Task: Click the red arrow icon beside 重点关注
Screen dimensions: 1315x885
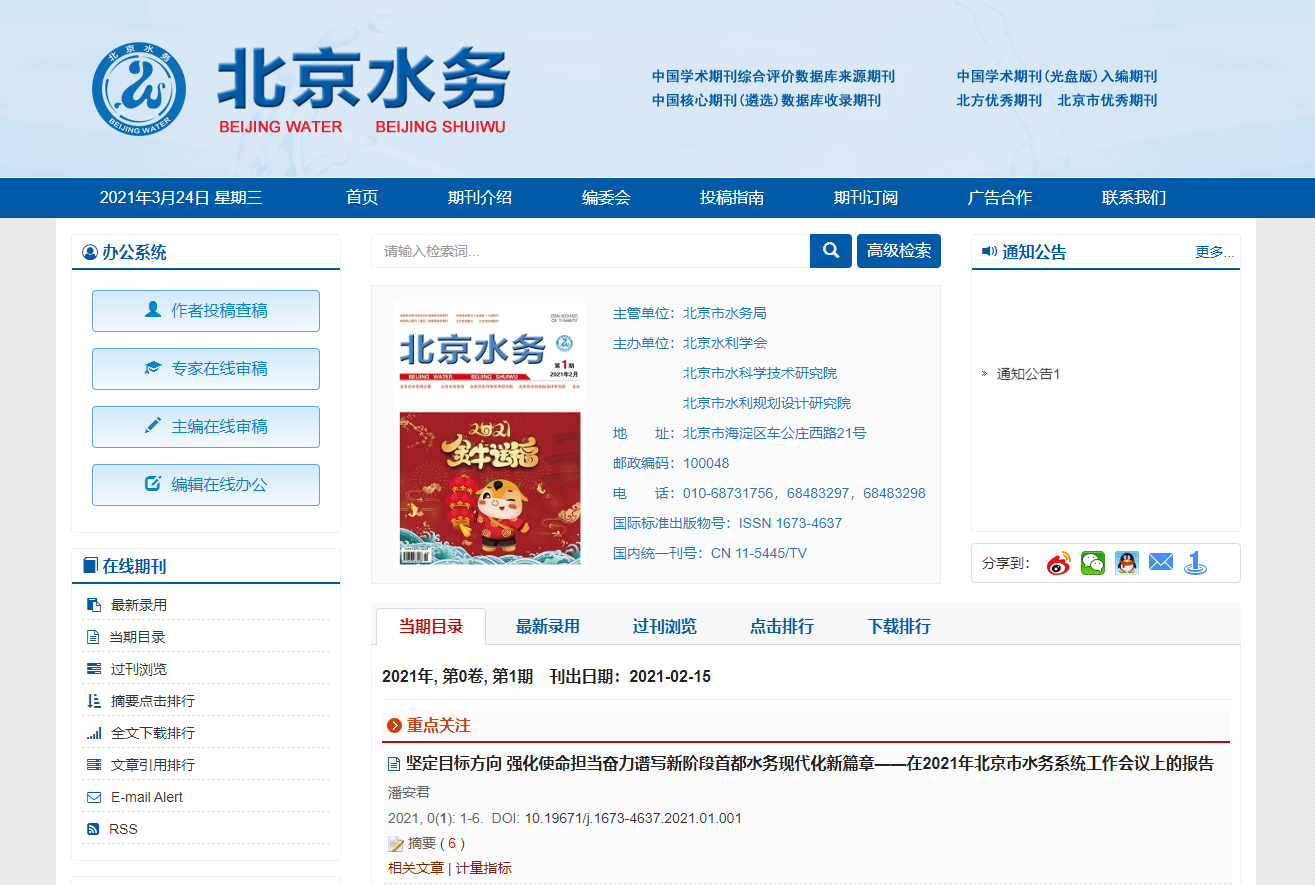Action: click(x=394, y=725)
